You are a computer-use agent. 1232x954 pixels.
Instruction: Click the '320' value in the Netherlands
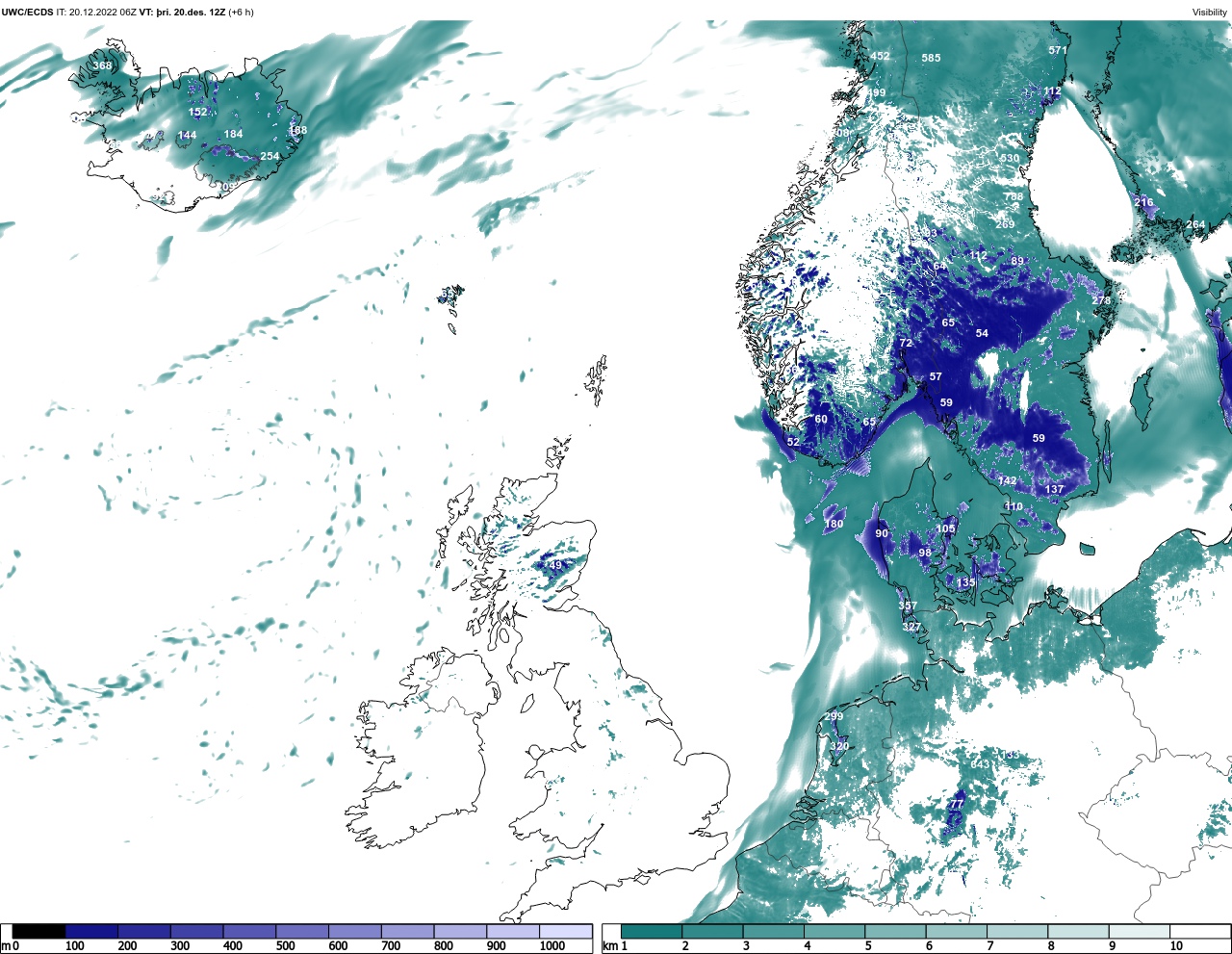pos(839,747)
